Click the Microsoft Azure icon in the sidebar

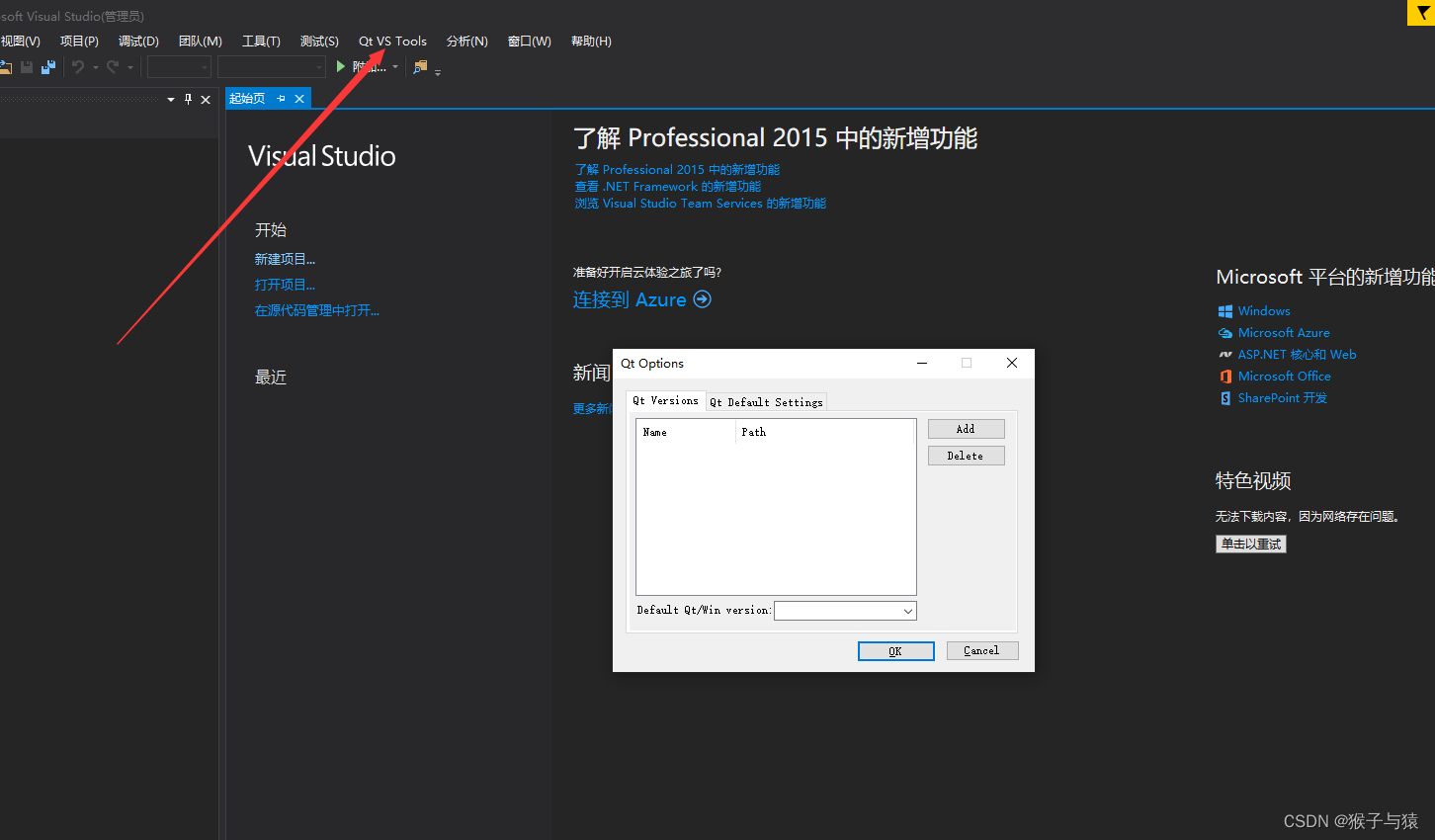[1225, 332]
